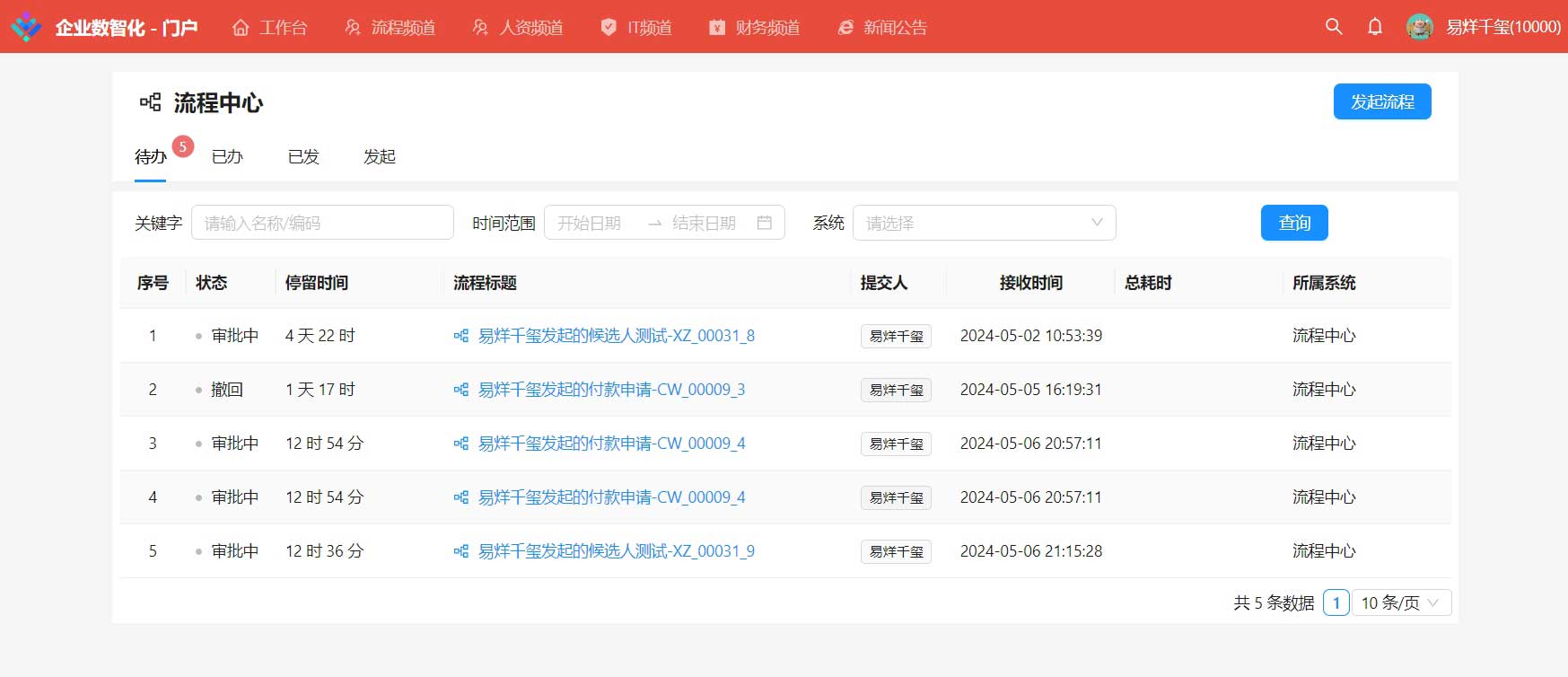Focus the 关键字 keyword input field
This screenshot has height=677, width=1568.
[322, 223]
